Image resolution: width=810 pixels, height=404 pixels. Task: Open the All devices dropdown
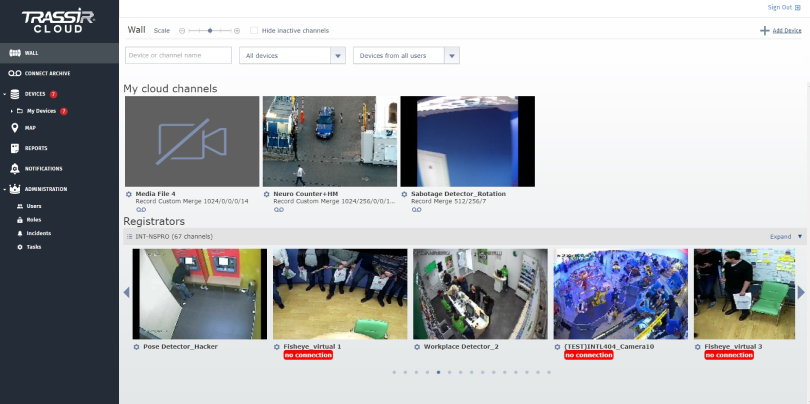pyautogui.click(x=292, y=56)
